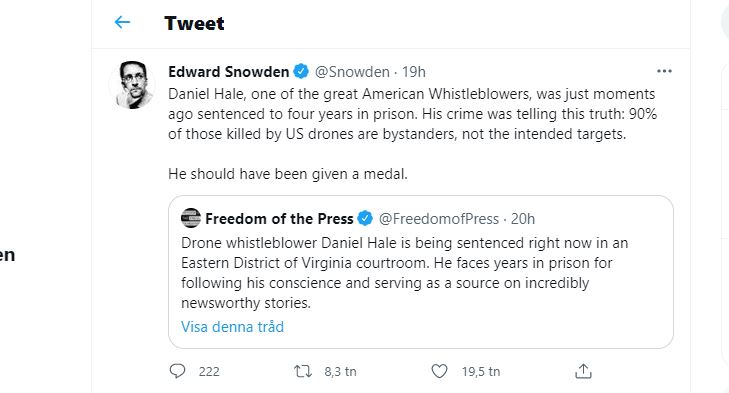729x393 pixels.
Task: View the 8,3 tn retweets count
Action: click(340, 371)
